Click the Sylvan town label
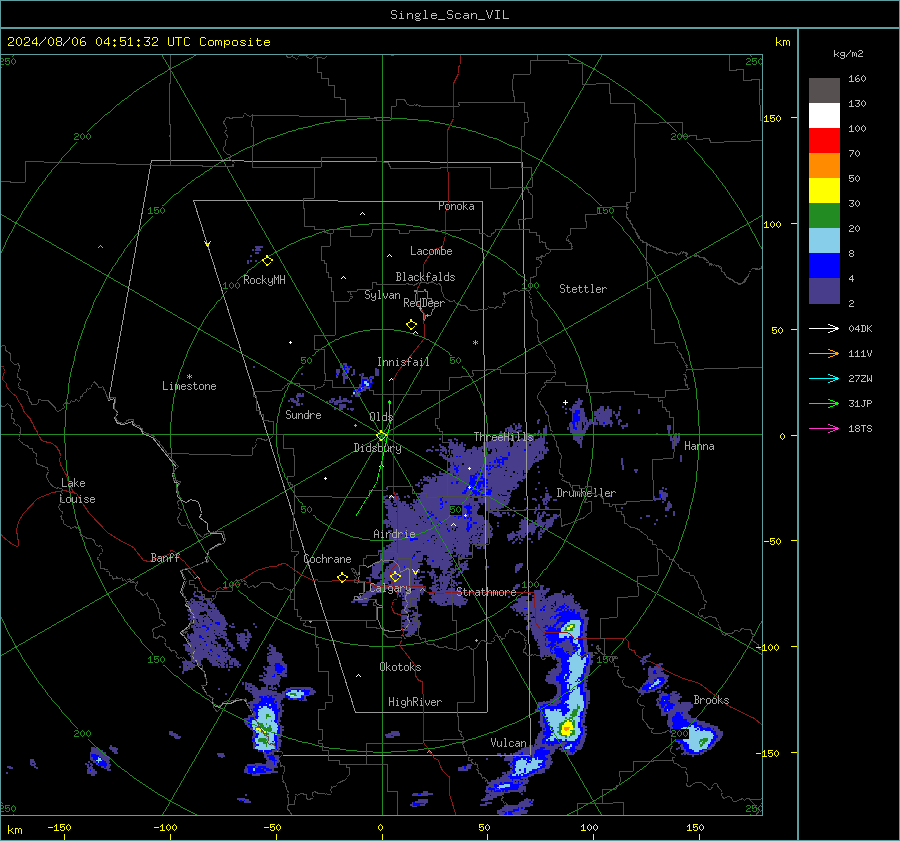The height and width of the screenshot is (841, 900). point(382,295)
